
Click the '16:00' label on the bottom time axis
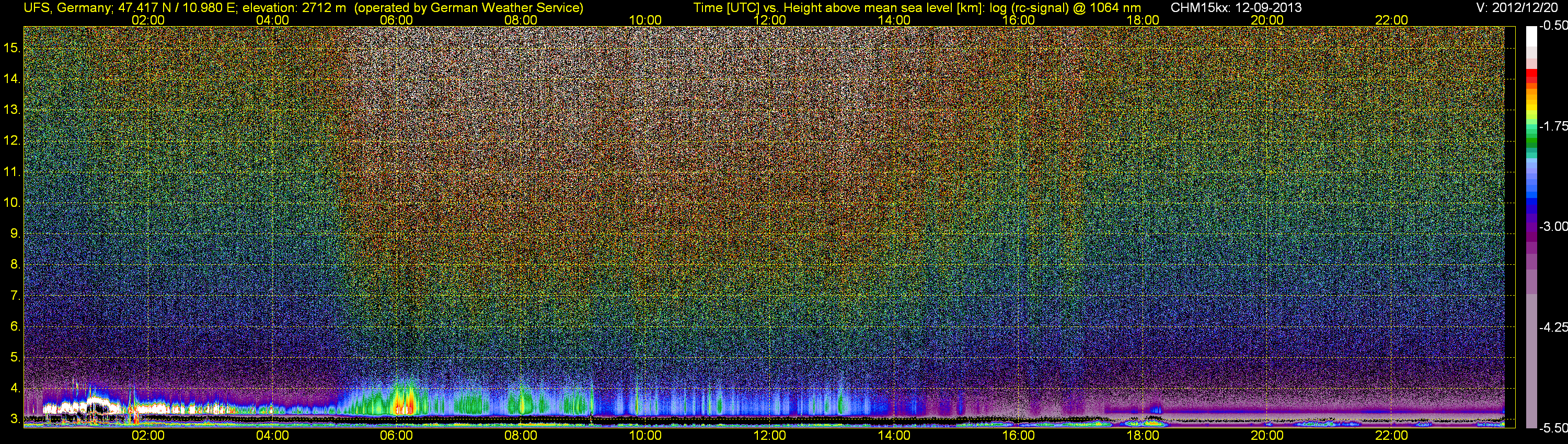pos(1018,436)
